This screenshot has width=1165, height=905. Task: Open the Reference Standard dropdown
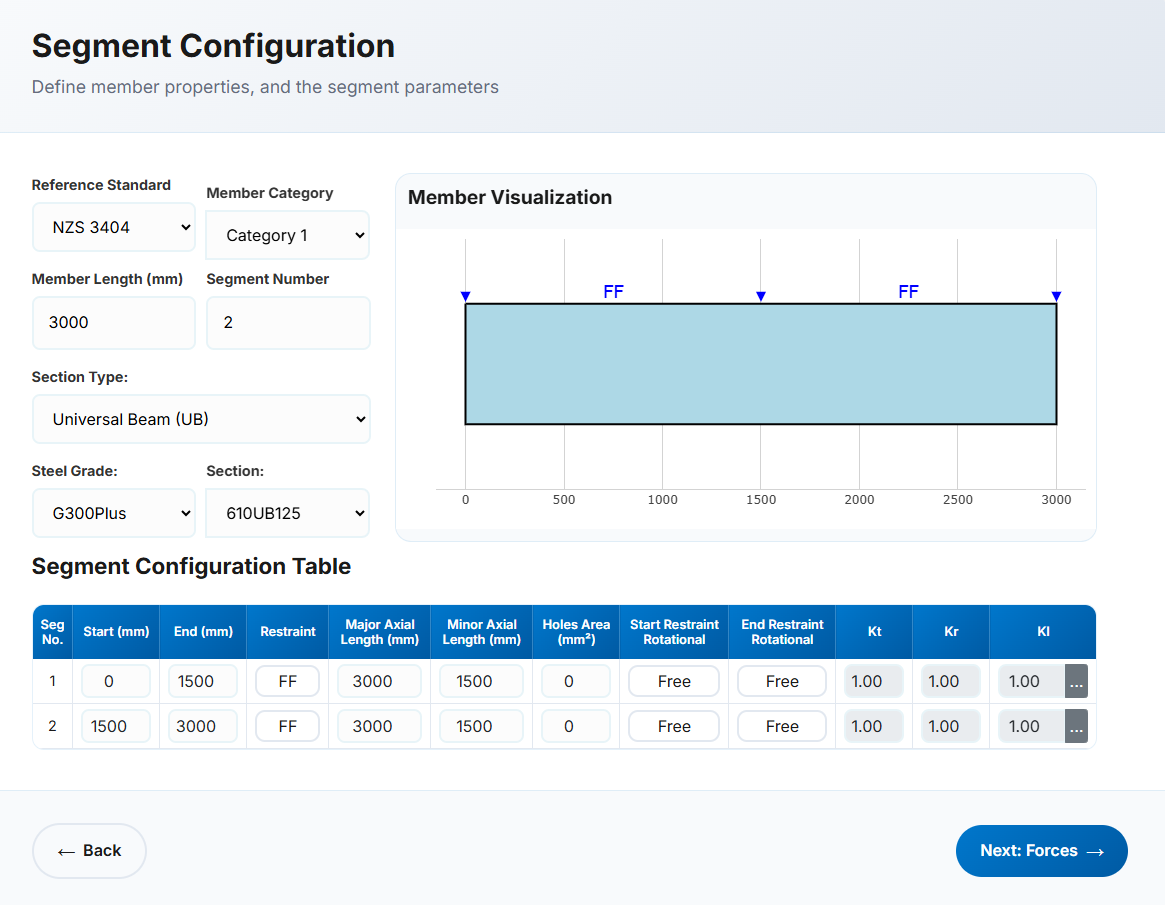click(113, 228)
